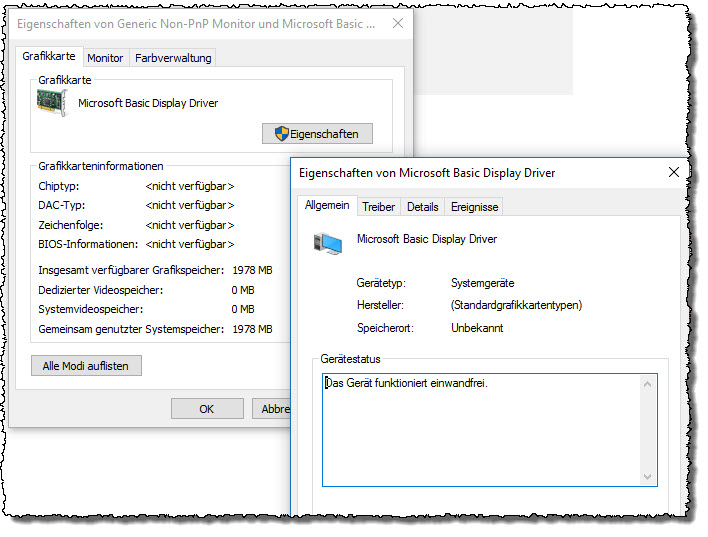
Task: Click the down arrow of the Gerätestatus scrollbar
Action: click(x=647, y=477)
